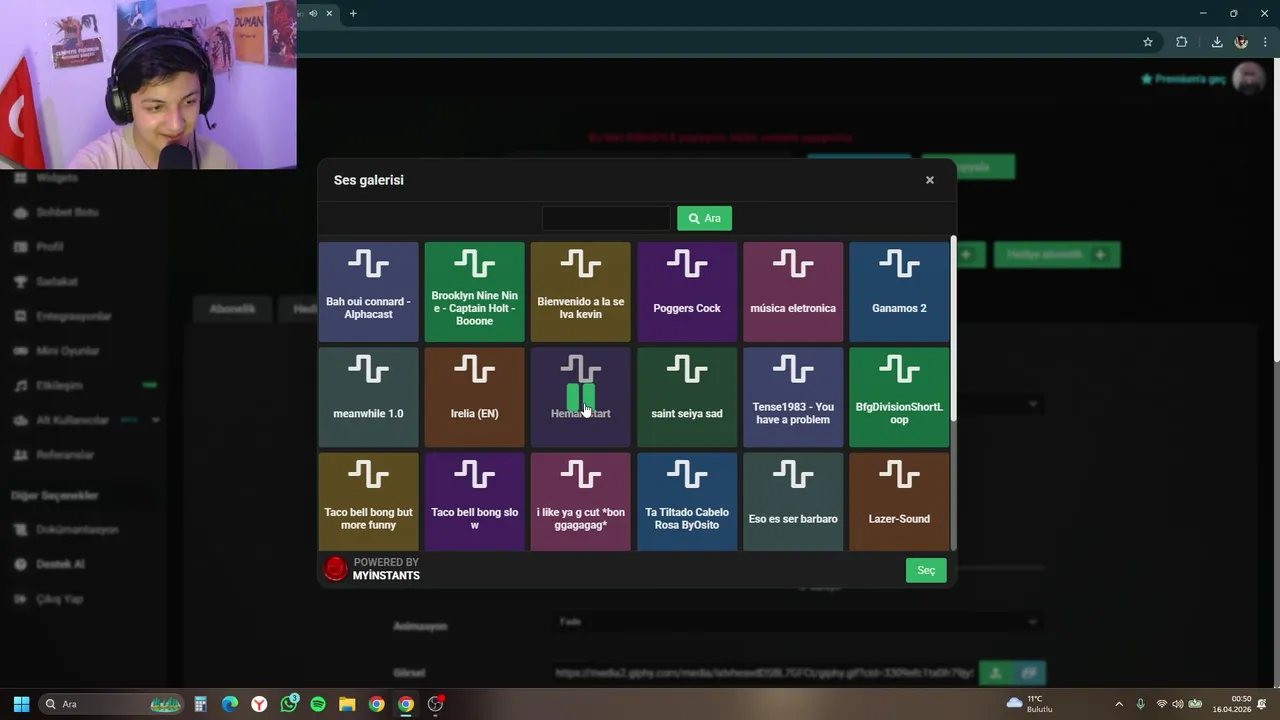Close the current browser tab
Viewport: 1280px width, 720px height.
click(x=329, y=13)
